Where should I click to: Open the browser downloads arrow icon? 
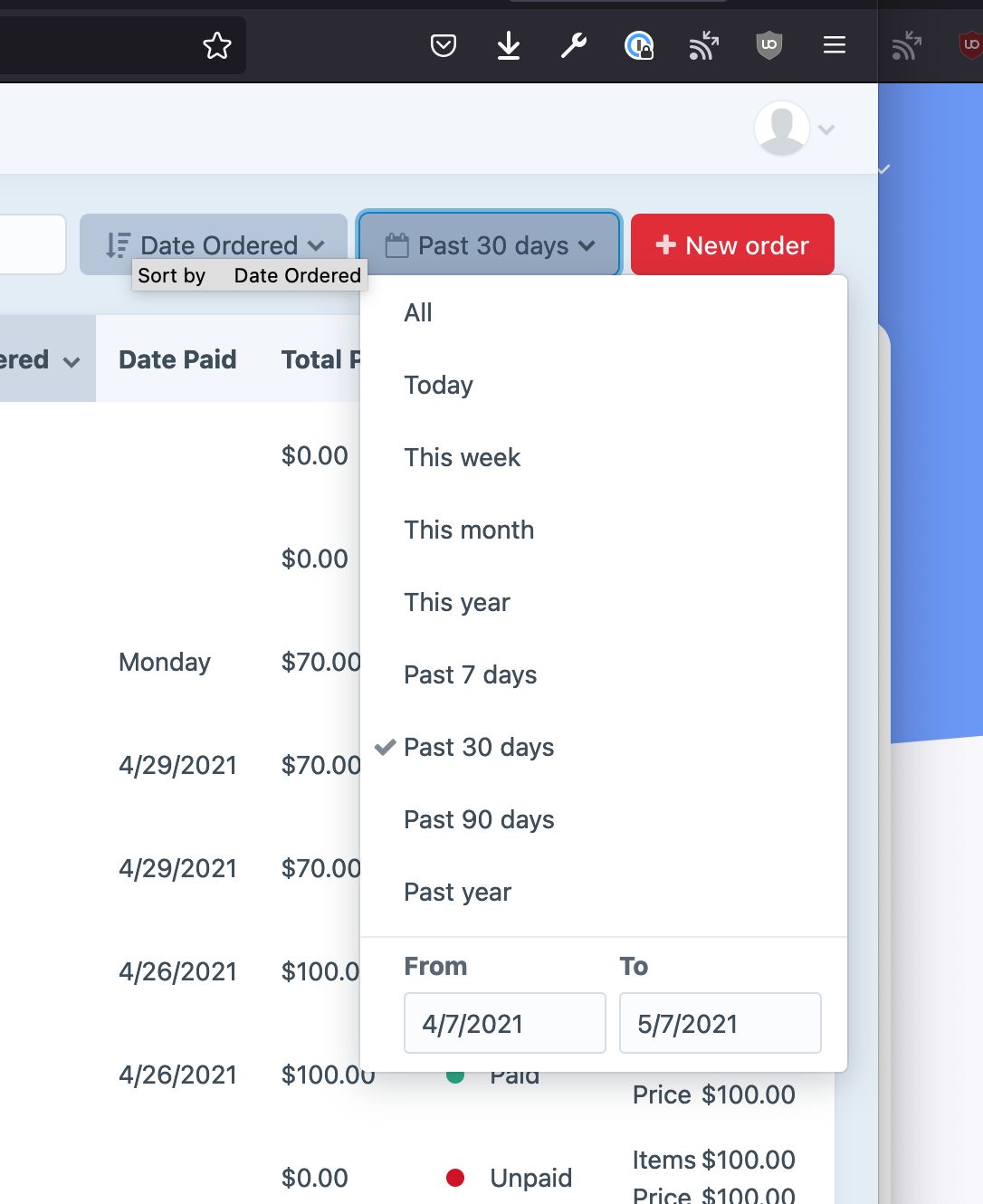point(509,45)
